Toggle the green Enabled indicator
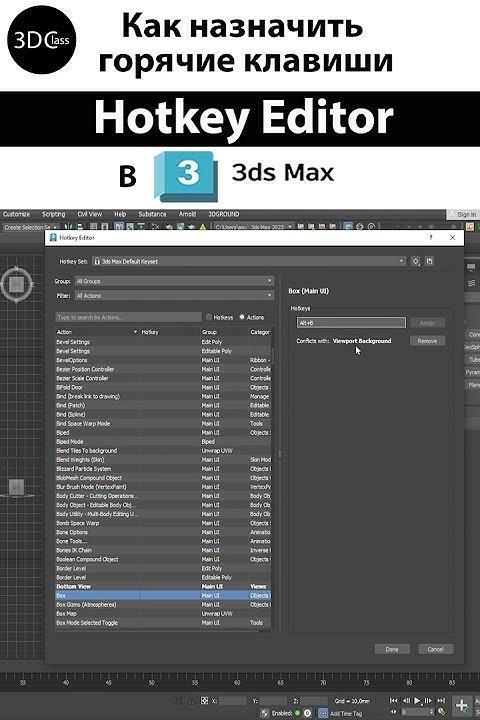This screenshot has height=720, width=480. [x=298, y=713]
